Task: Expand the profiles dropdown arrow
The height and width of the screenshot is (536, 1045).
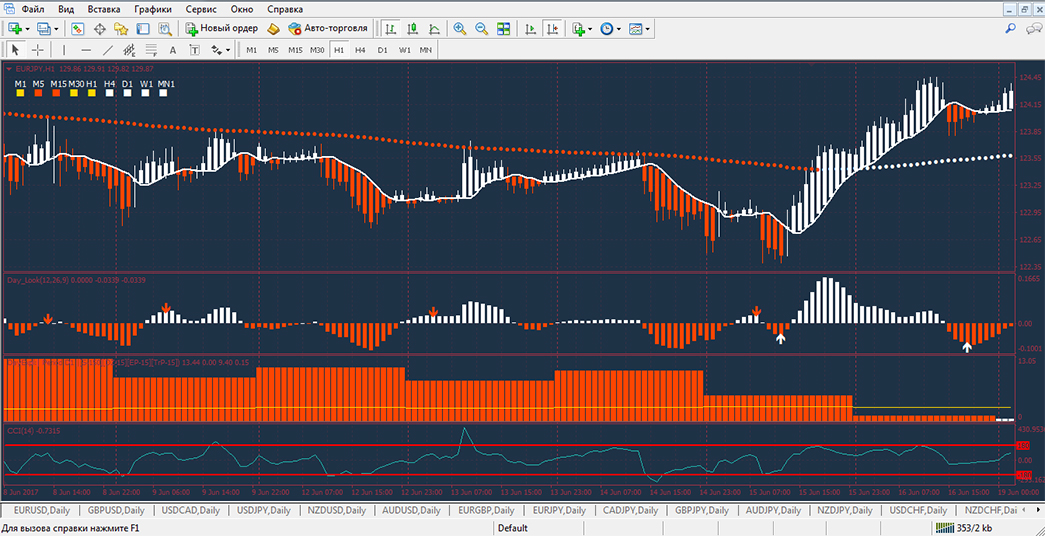Action: 56,29
